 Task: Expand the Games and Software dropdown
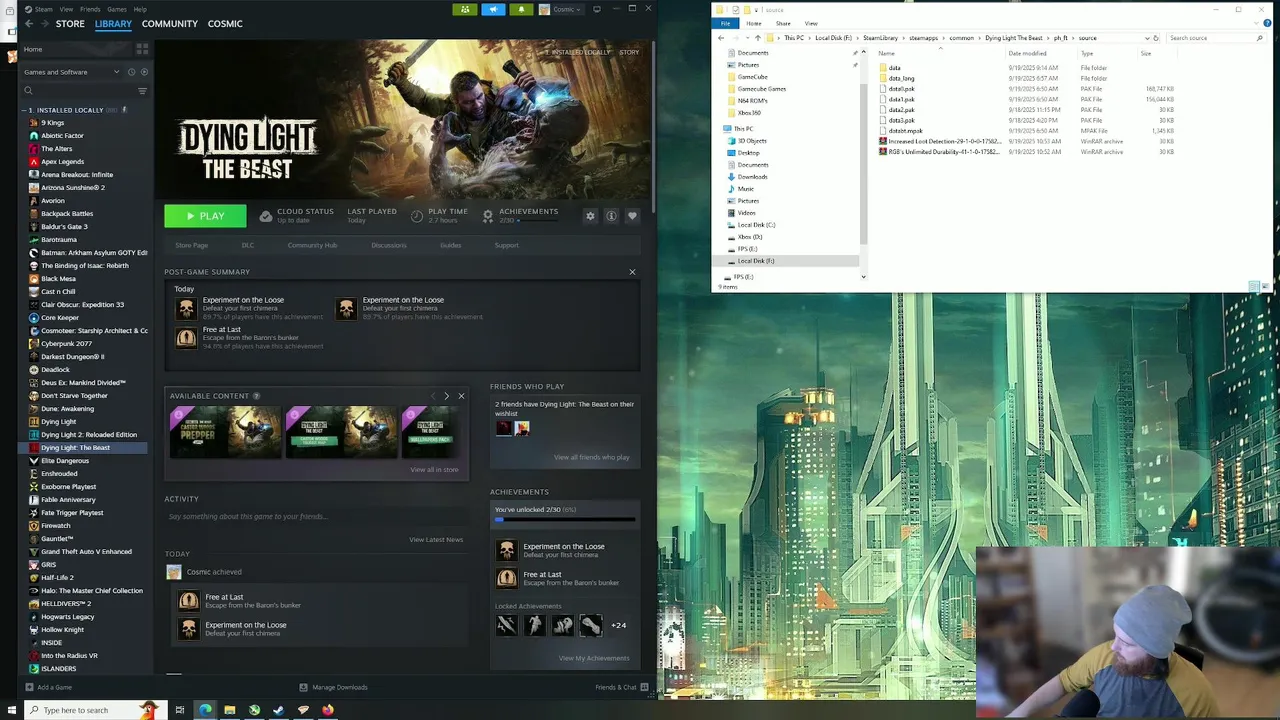[70, 72]
